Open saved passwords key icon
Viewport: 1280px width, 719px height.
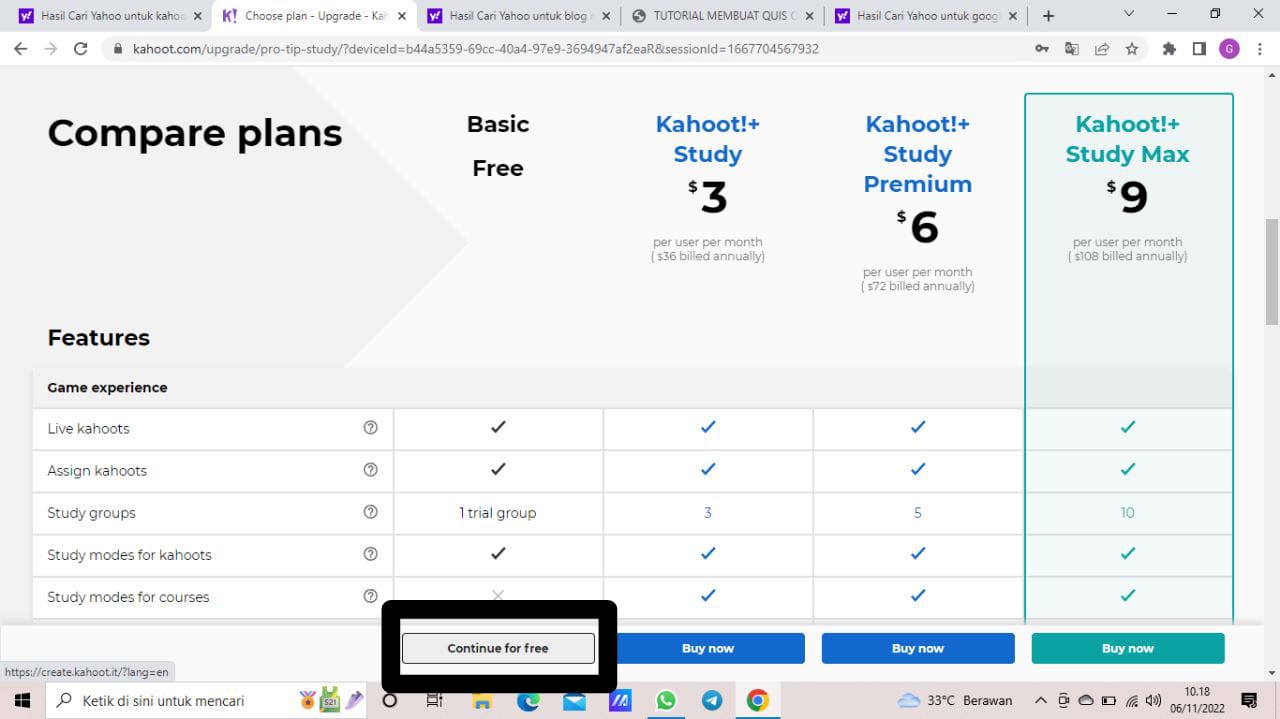1042,48
